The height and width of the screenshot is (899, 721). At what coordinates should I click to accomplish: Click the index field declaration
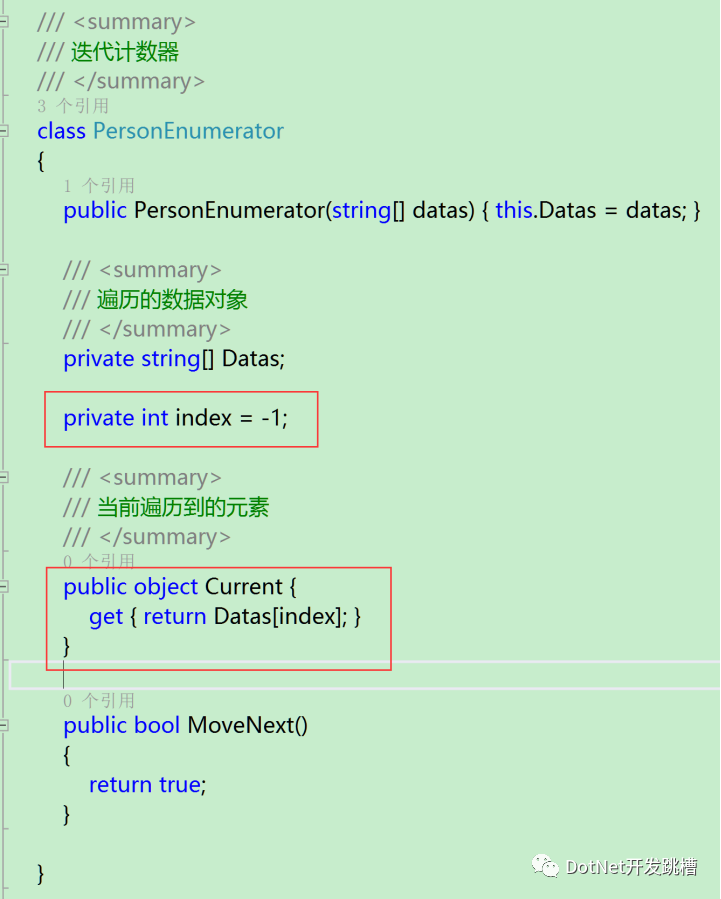pyautogui.click(x=175, y=418)
